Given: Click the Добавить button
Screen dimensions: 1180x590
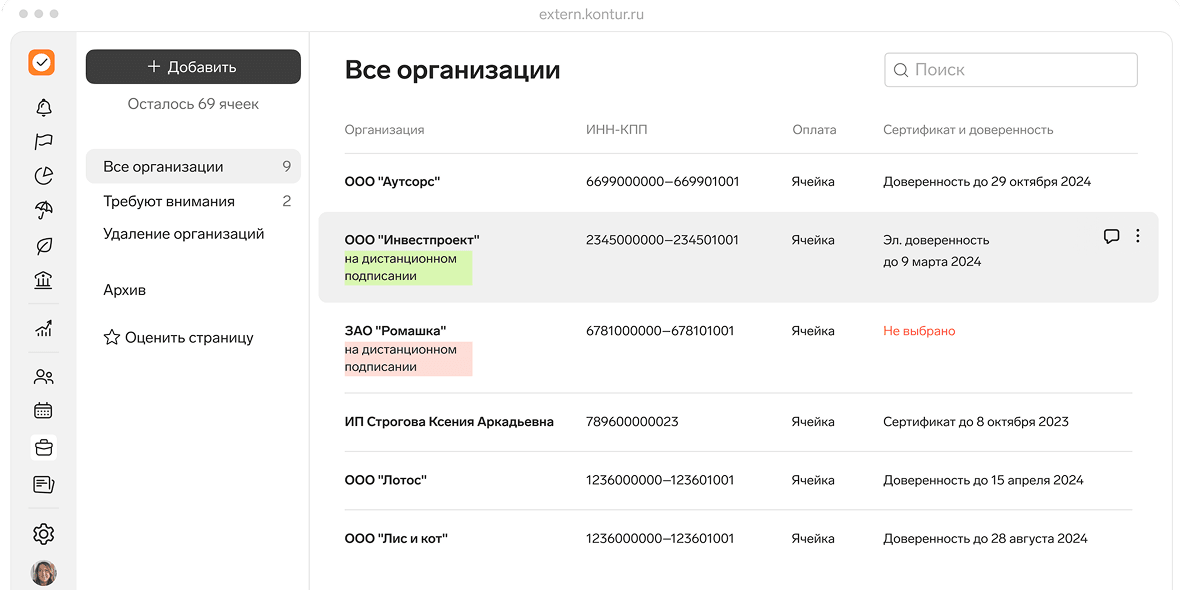Looking at the screenshot, I should 193,66.
